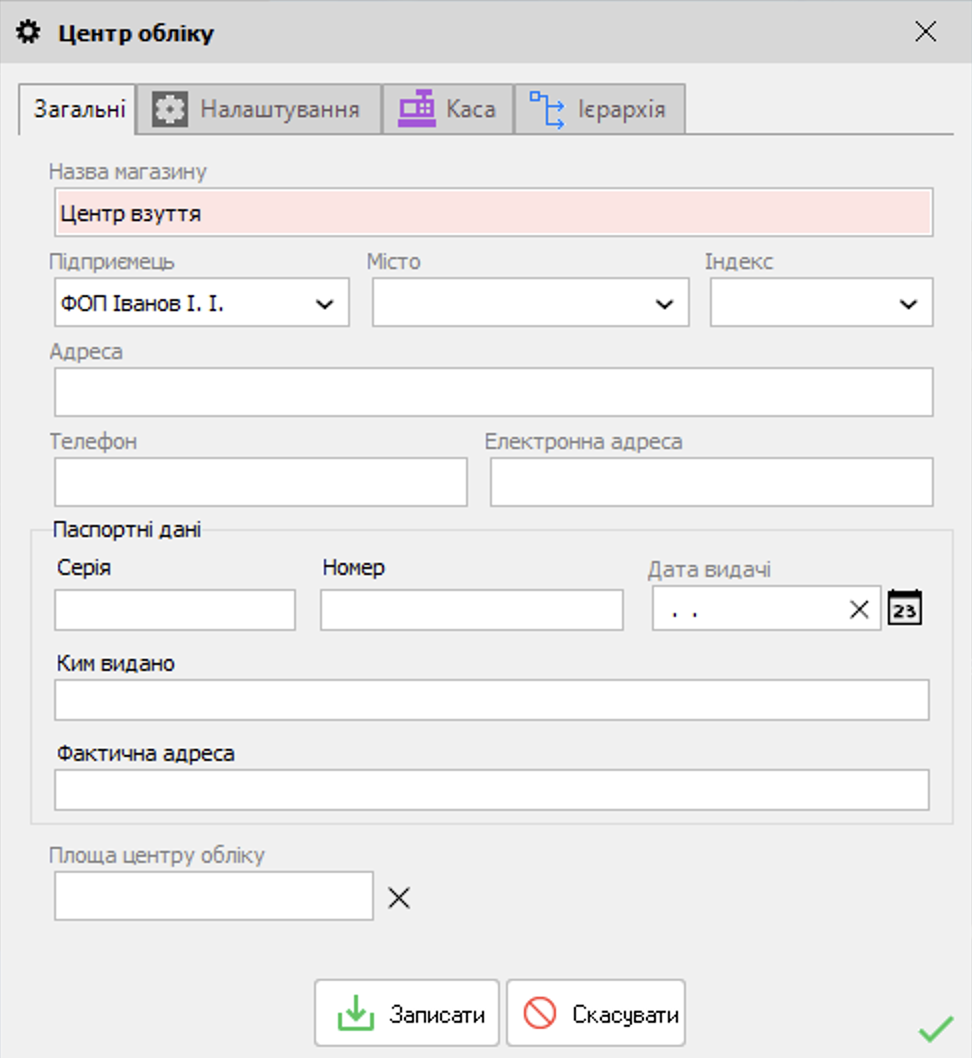Image resolution: width=972 pixels, height=1058 pixels.
Task: Close the Центр обліку dialog
Action: tap(925, 31)
